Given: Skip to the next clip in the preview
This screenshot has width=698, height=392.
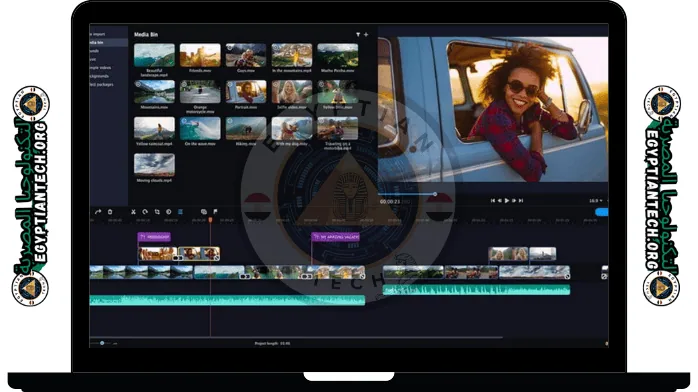Looking at the screenshot, I should 520,201.
